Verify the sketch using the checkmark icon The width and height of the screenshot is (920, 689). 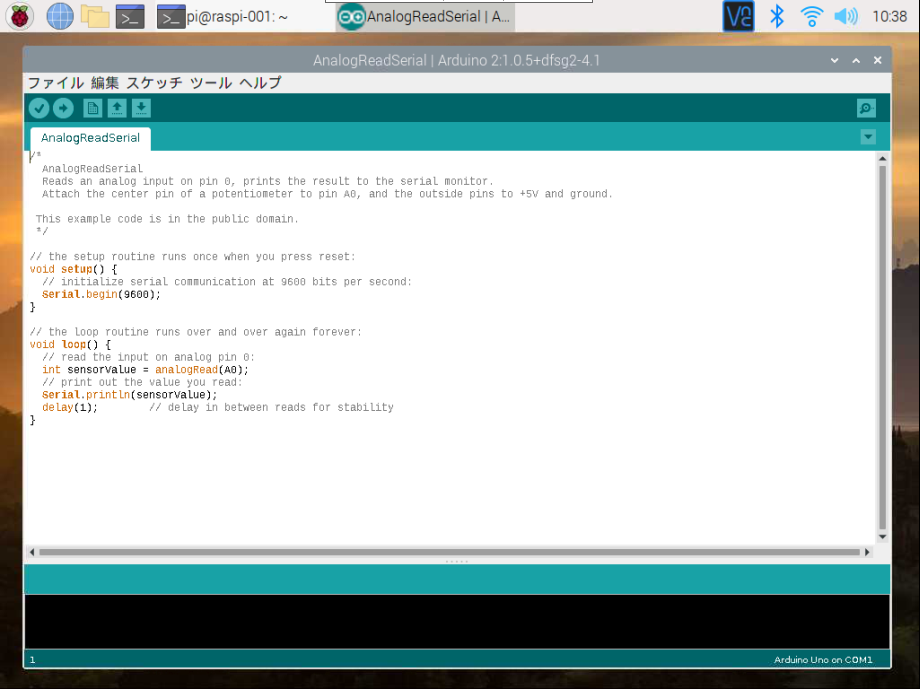[x=38, y=108]
